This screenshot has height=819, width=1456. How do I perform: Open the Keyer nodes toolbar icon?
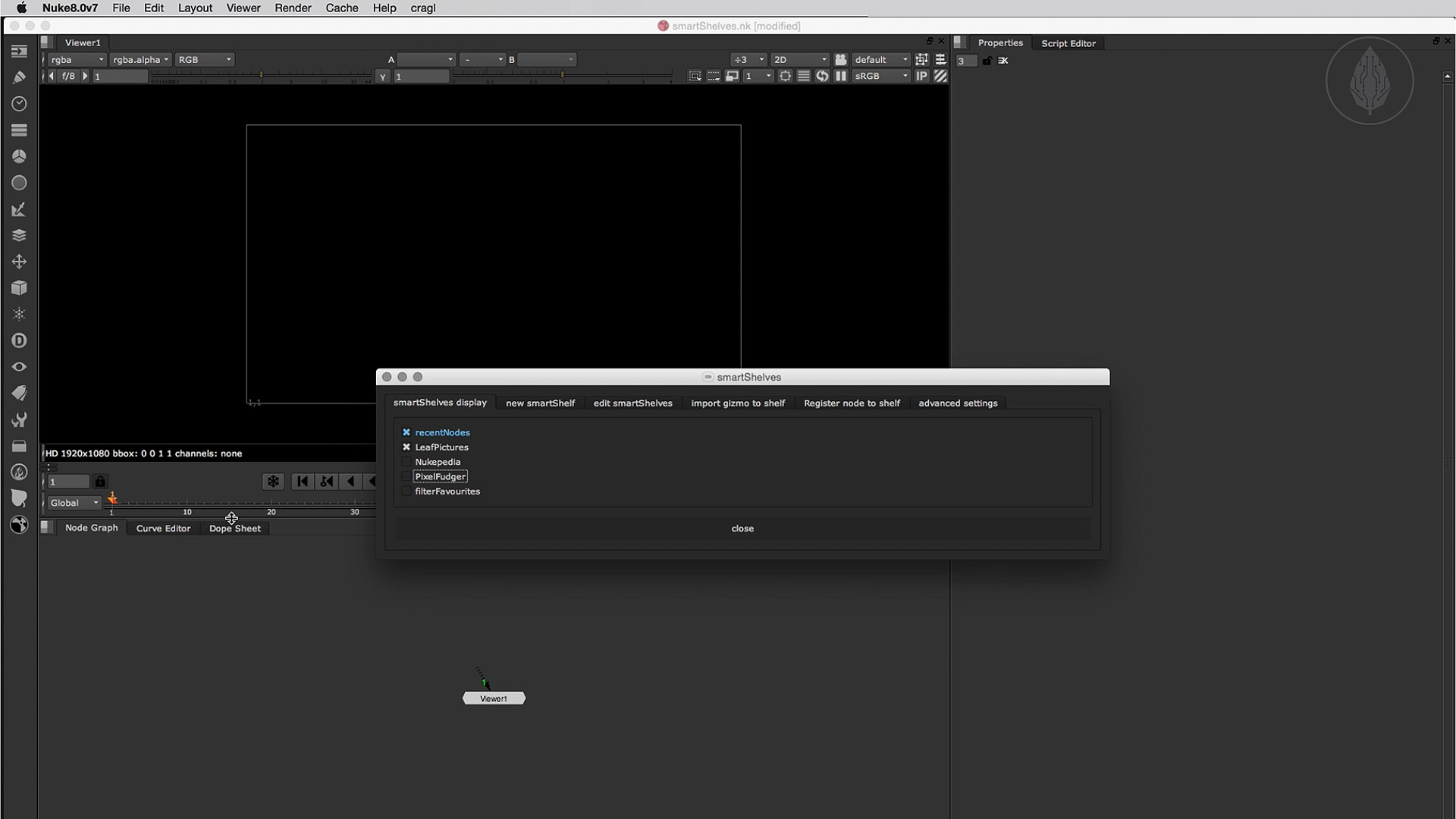pos(19,209)
